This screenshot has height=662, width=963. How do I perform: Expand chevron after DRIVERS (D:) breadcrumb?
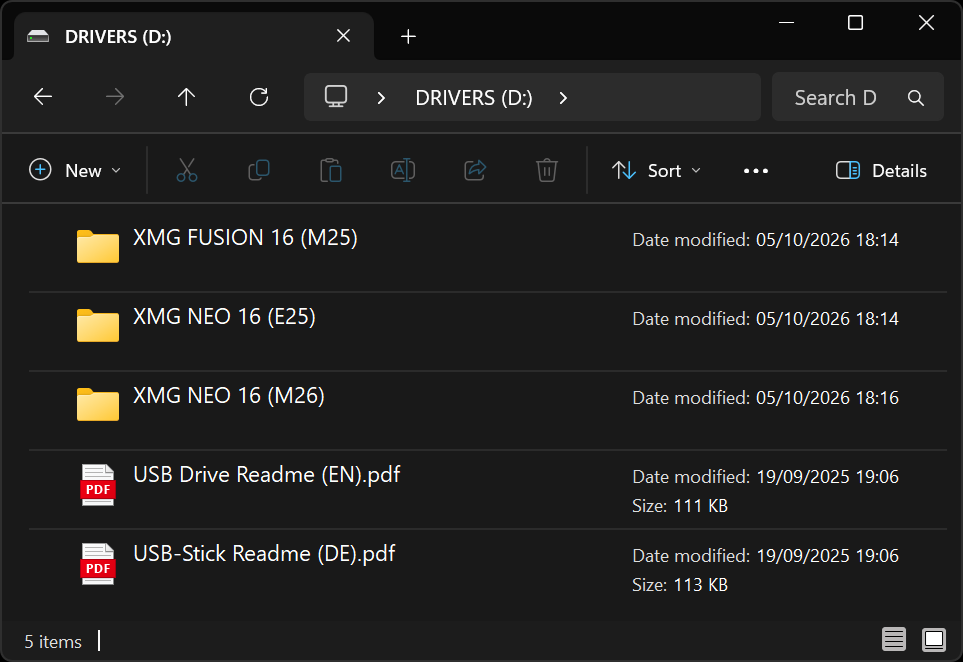(x=563, y=98)
